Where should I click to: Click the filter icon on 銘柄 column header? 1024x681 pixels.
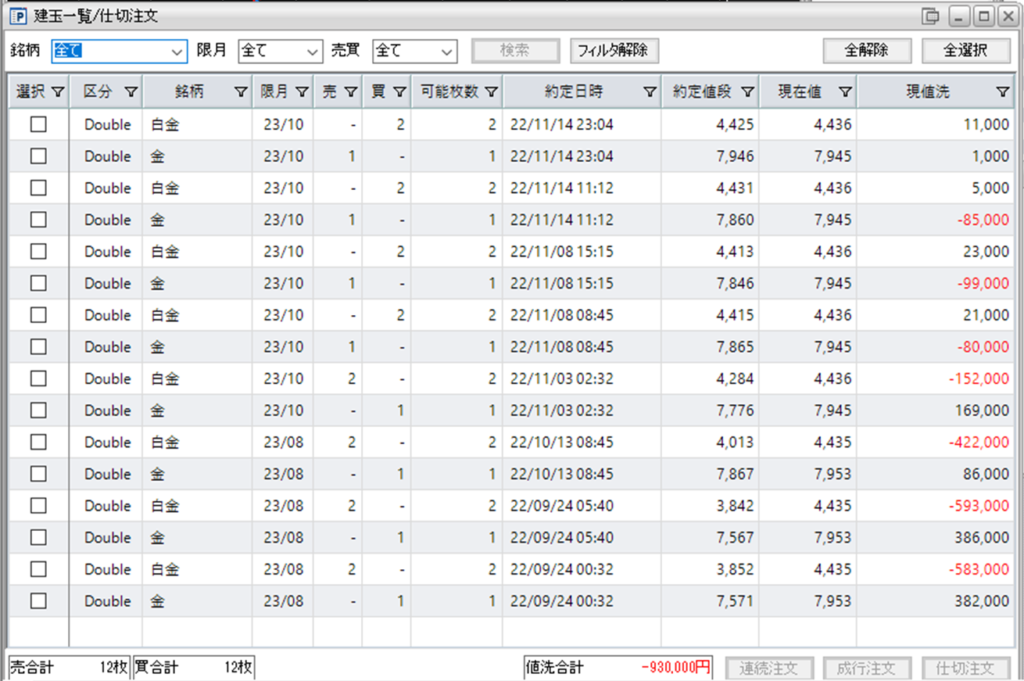tap(241, 92)
